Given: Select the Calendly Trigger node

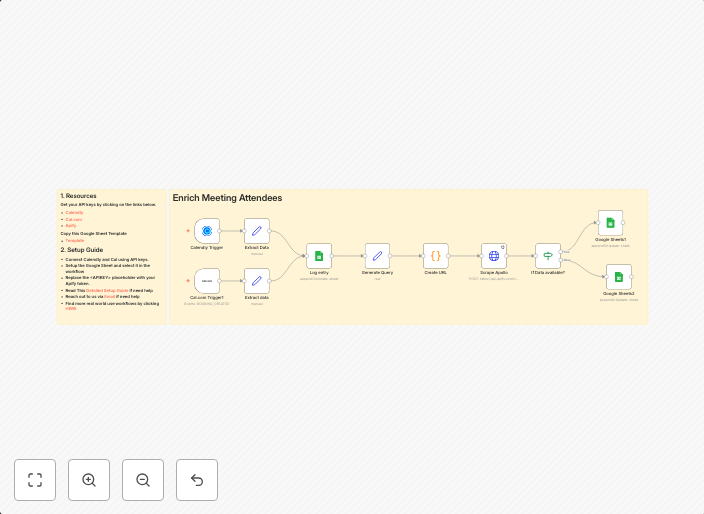Looking at the screenshot, I should (207, 231).
